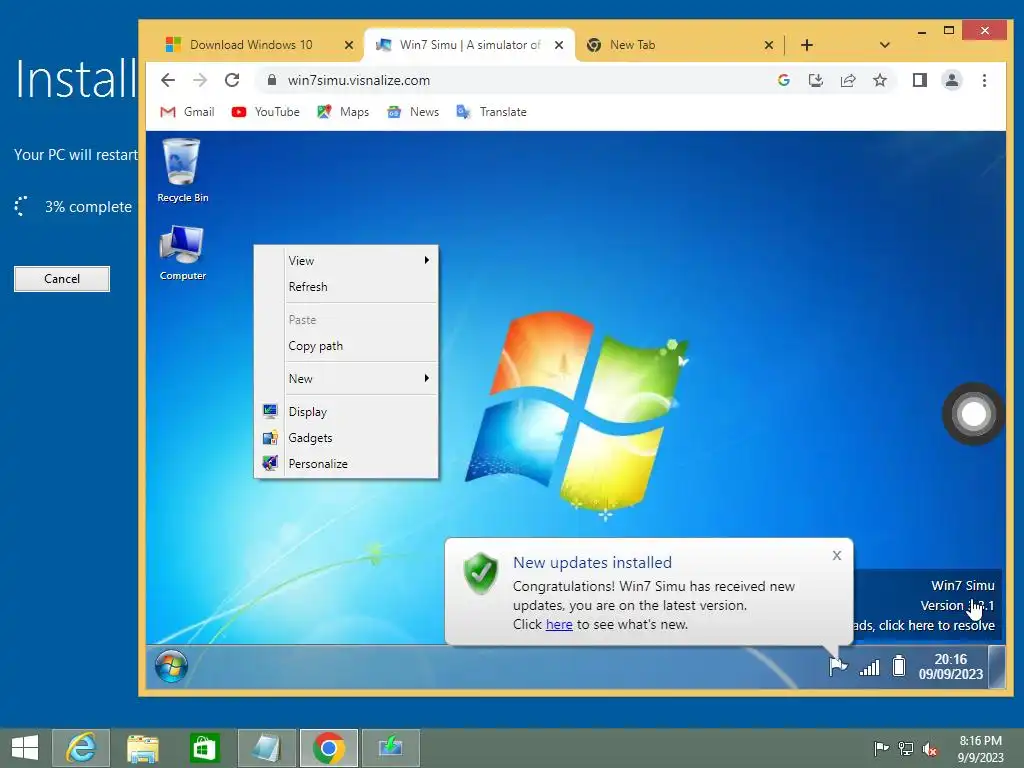
Task: Open the installer app in taskbar
Action: (x=391, y=748)
